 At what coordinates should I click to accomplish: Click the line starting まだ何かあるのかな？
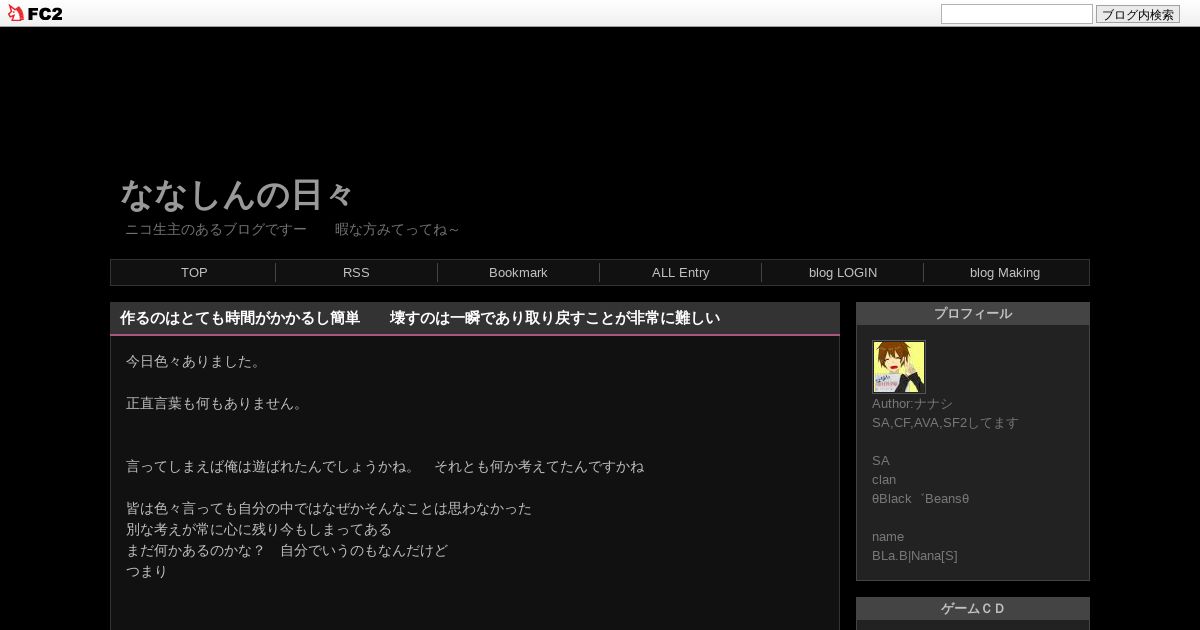coord(287,550)
